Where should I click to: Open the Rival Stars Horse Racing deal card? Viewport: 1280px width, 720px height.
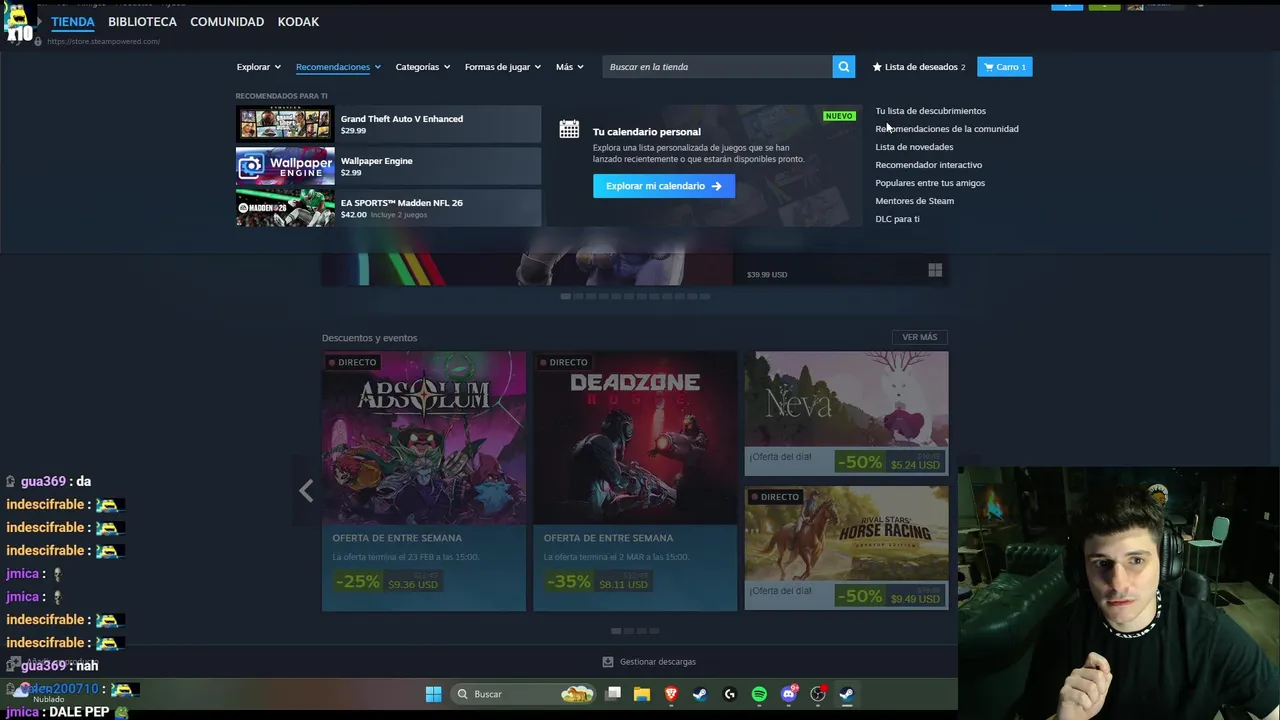[846, 548]
